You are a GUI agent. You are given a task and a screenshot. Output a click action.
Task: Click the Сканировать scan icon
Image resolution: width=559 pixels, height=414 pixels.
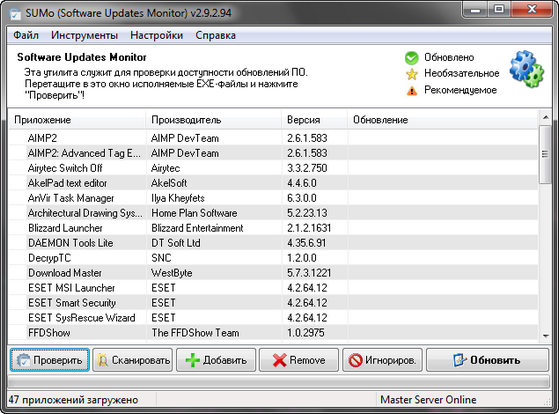(103, 360)
